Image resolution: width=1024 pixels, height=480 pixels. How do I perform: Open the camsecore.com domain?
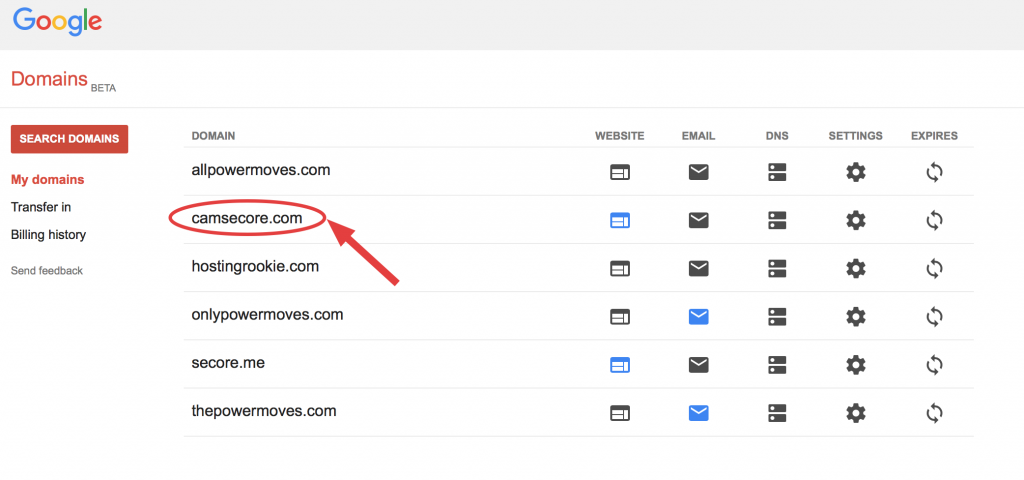pos(247,218)
